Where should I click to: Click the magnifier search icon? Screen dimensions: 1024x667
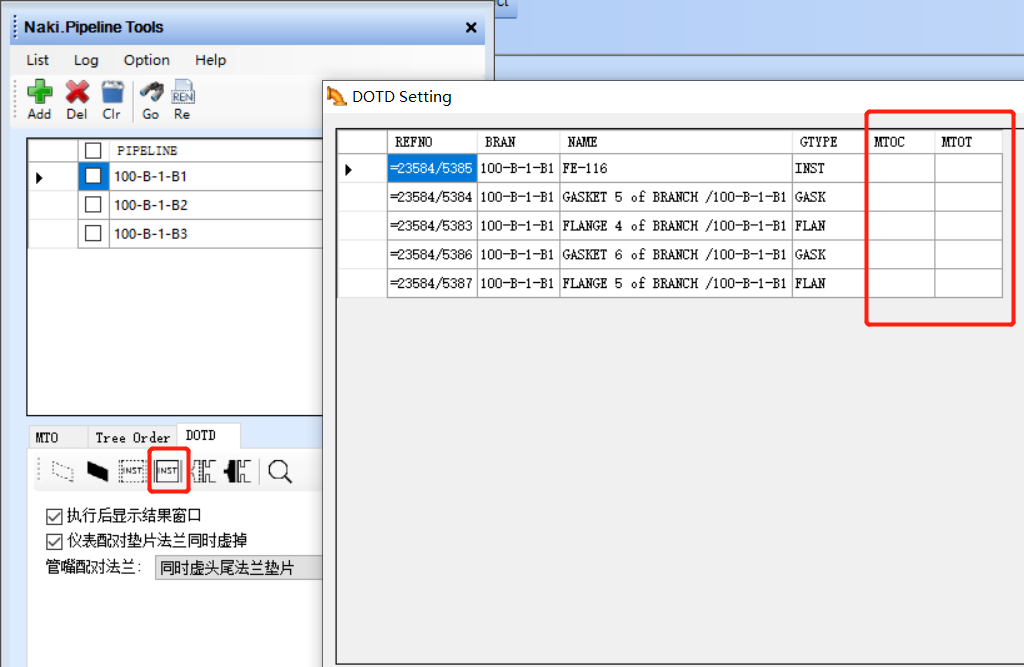coord(280,471)
